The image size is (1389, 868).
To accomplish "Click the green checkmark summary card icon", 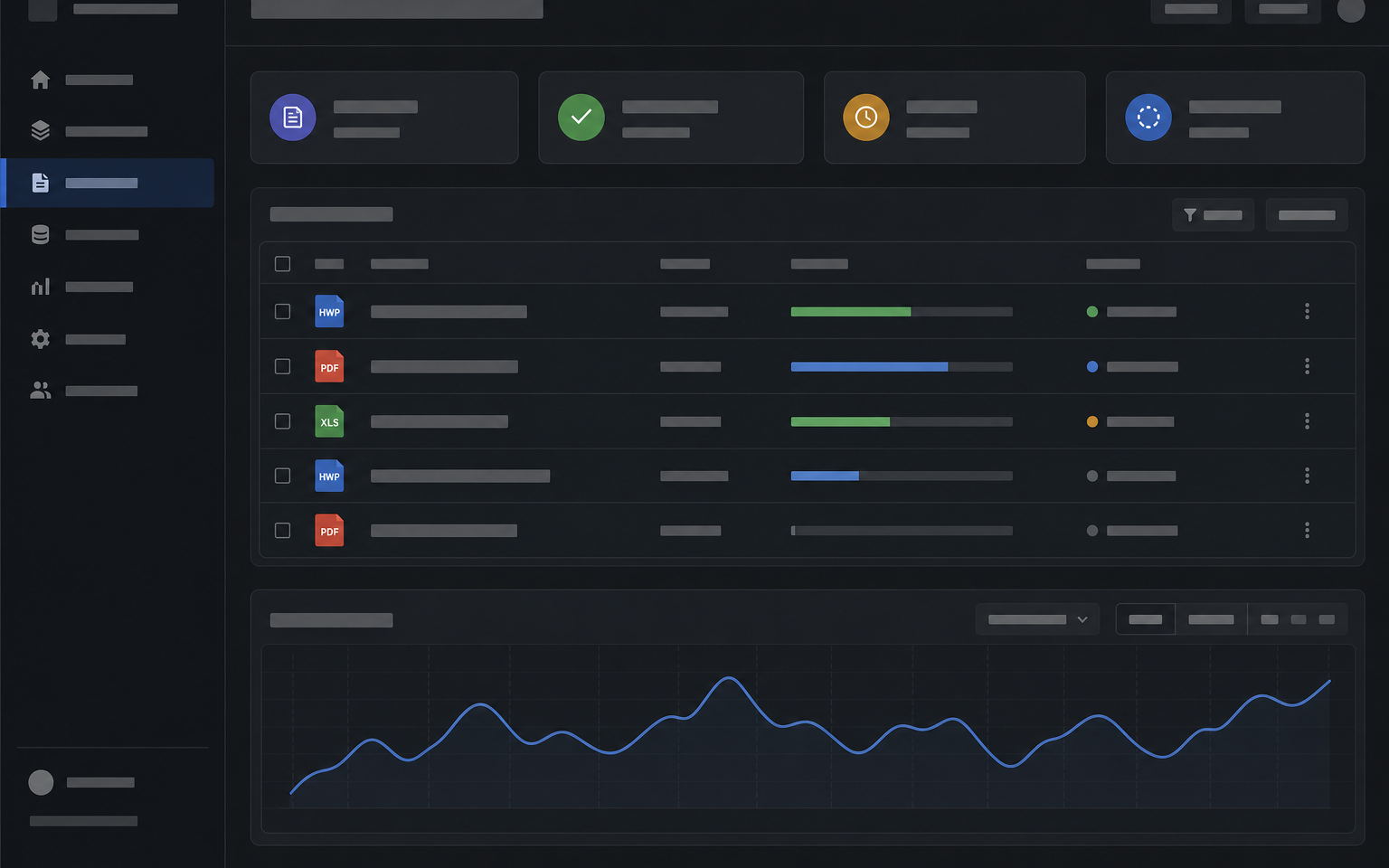I will 581,118.
